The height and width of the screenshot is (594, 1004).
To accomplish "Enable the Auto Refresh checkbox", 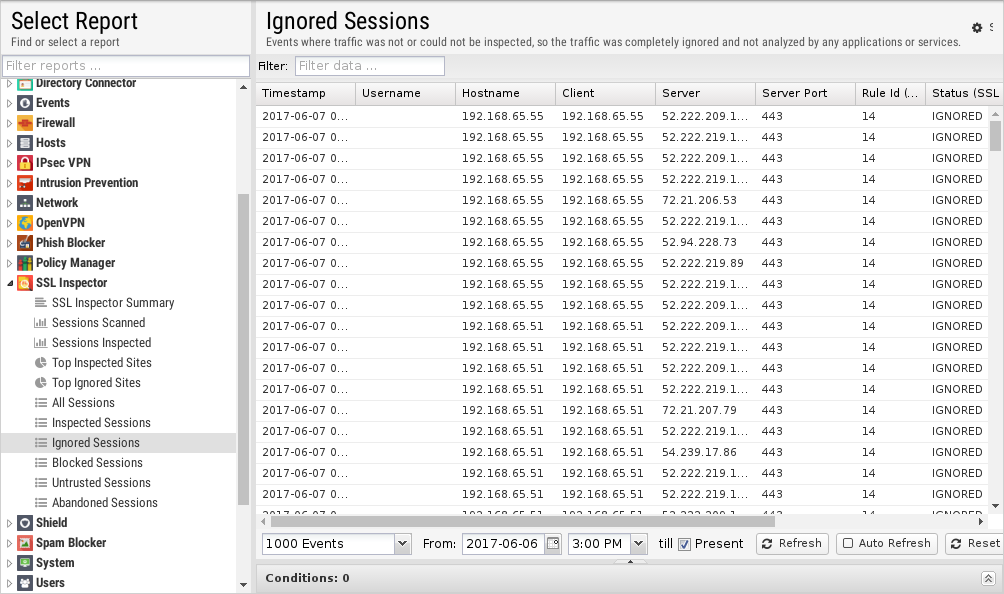I will coord(848,543).
